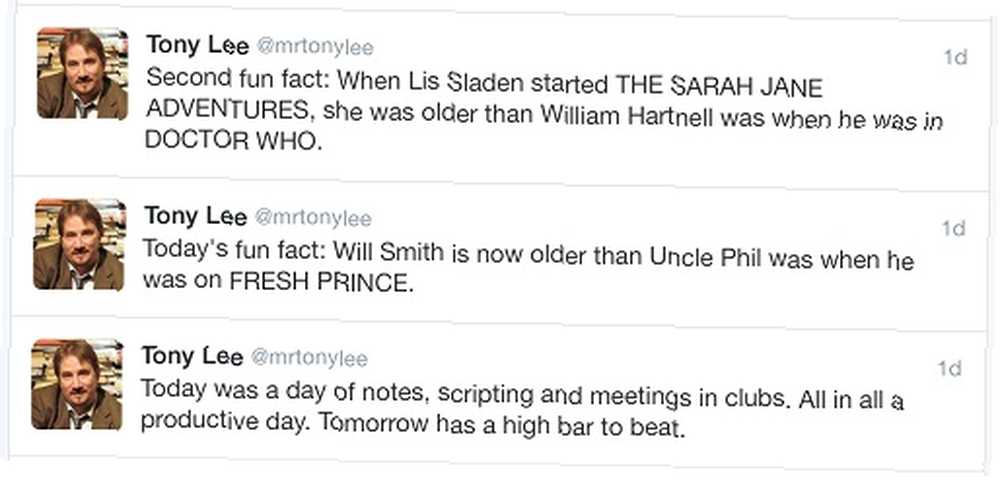Screen dimensions: 1000x480
Task: Open the 1d timestamp of the productive day tweet
Action: pyautogui.click(x=949, y=368)
